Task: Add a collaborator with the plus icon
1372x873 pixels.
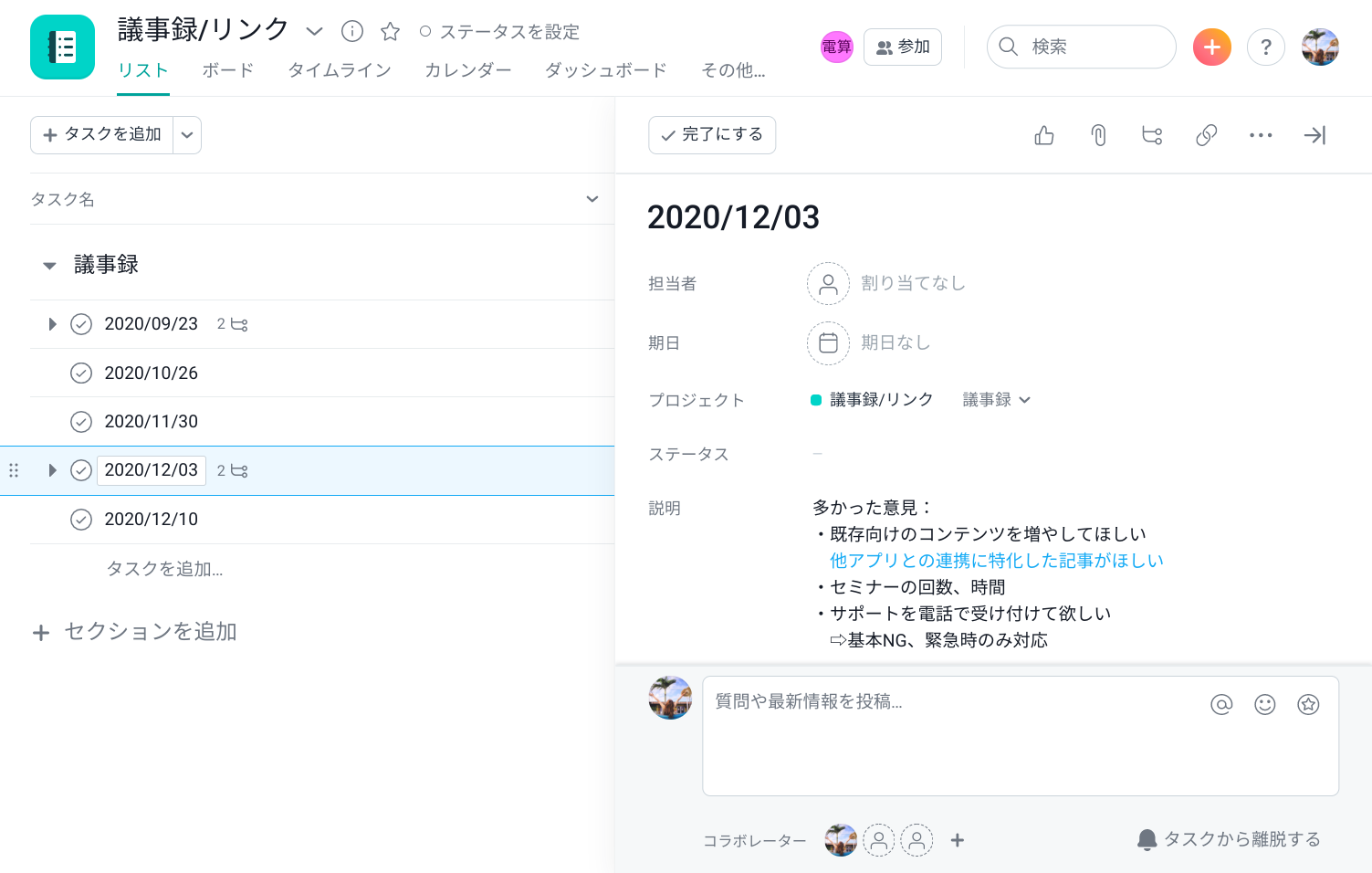Action: point(958,840)
